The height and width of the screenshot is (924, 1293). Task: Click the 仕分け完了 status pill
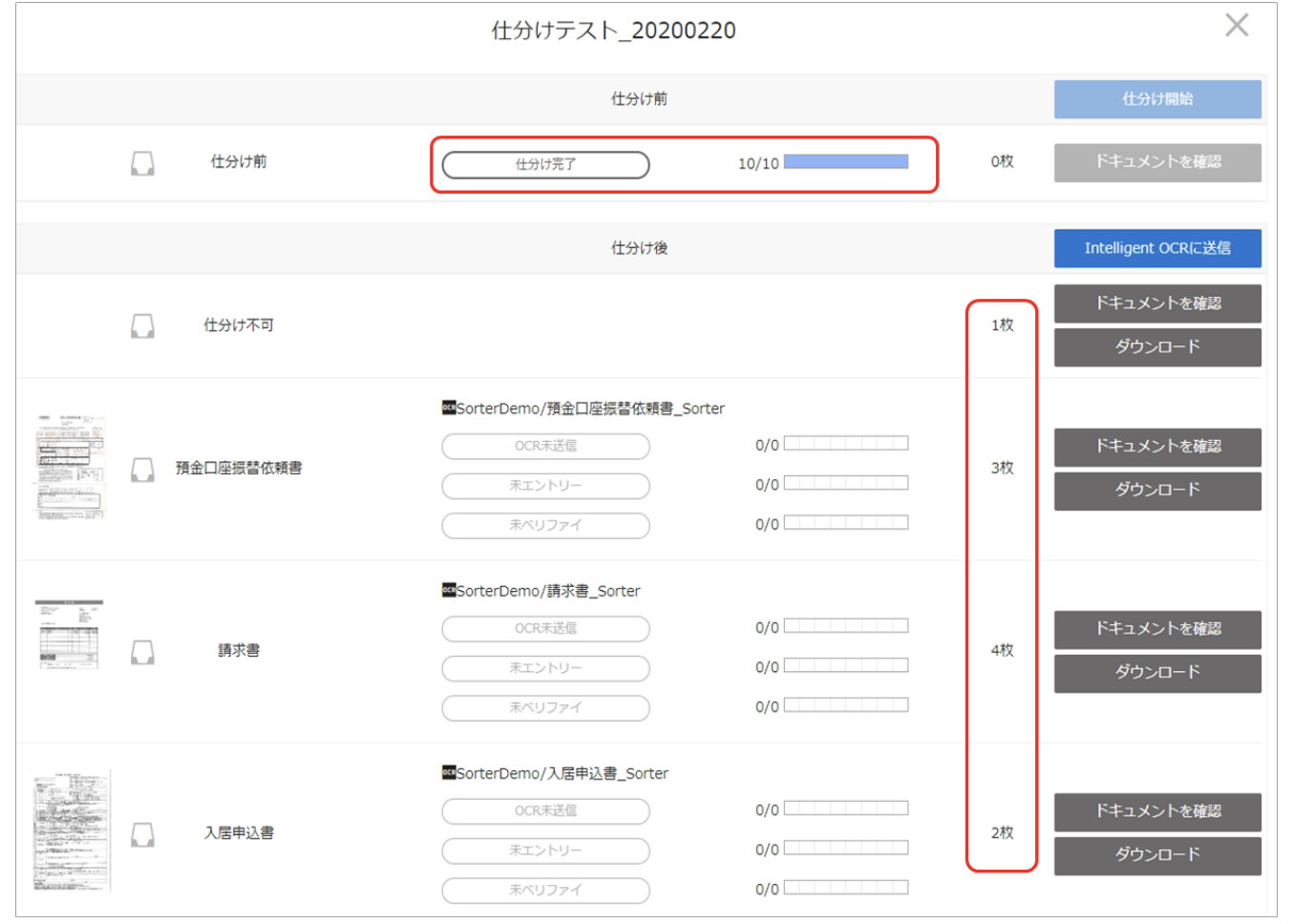click(545, 164)
